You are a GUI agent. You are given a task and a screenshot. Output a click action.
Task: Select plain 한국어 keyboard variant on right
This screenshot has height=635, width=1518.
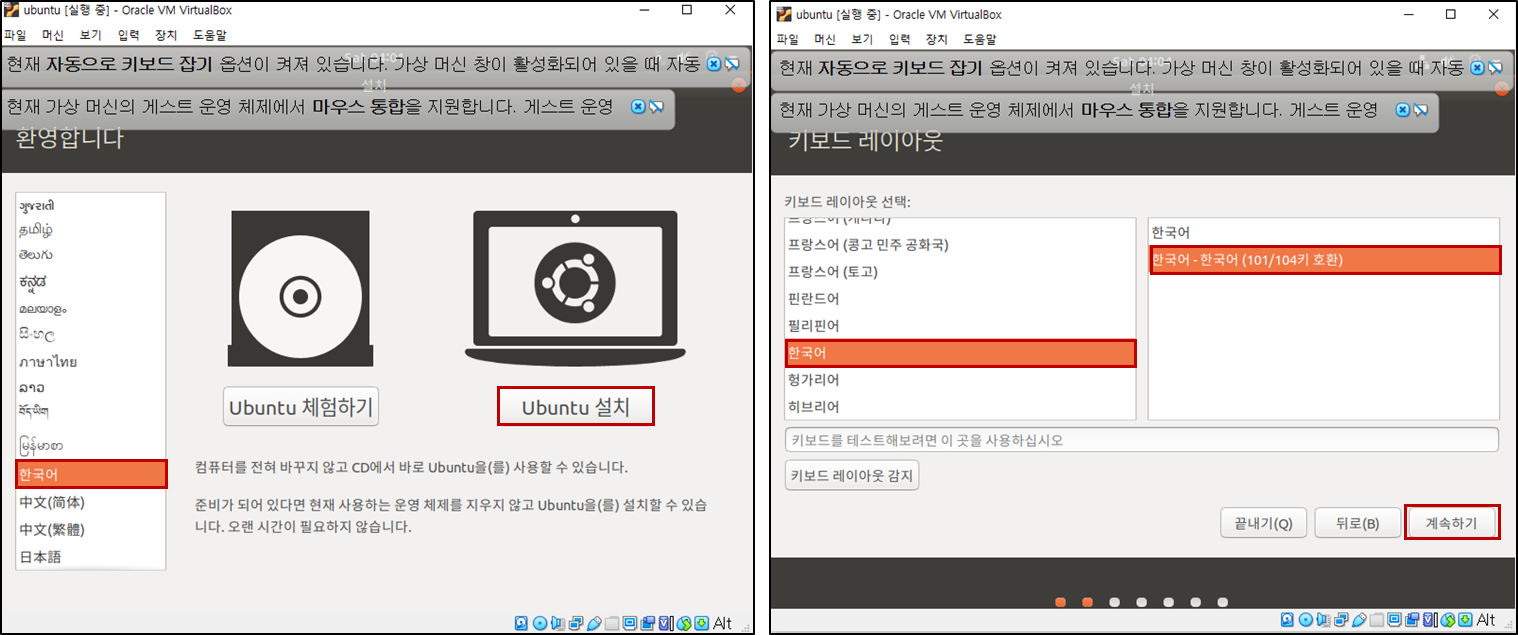pyautogui.click(x=1325, y=232)
